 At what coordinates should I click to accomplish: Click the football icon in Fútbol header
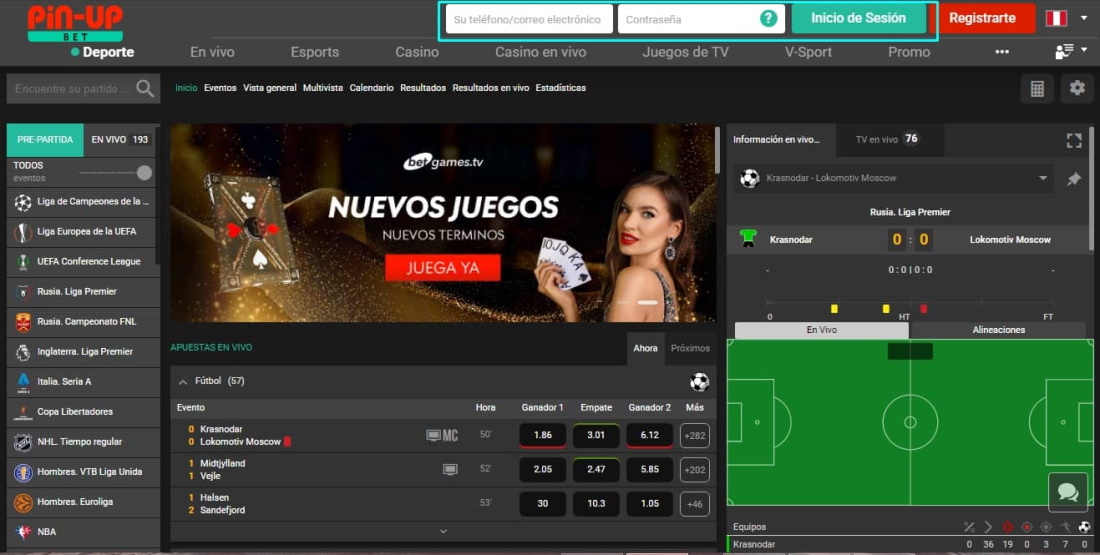click(699, 382)
